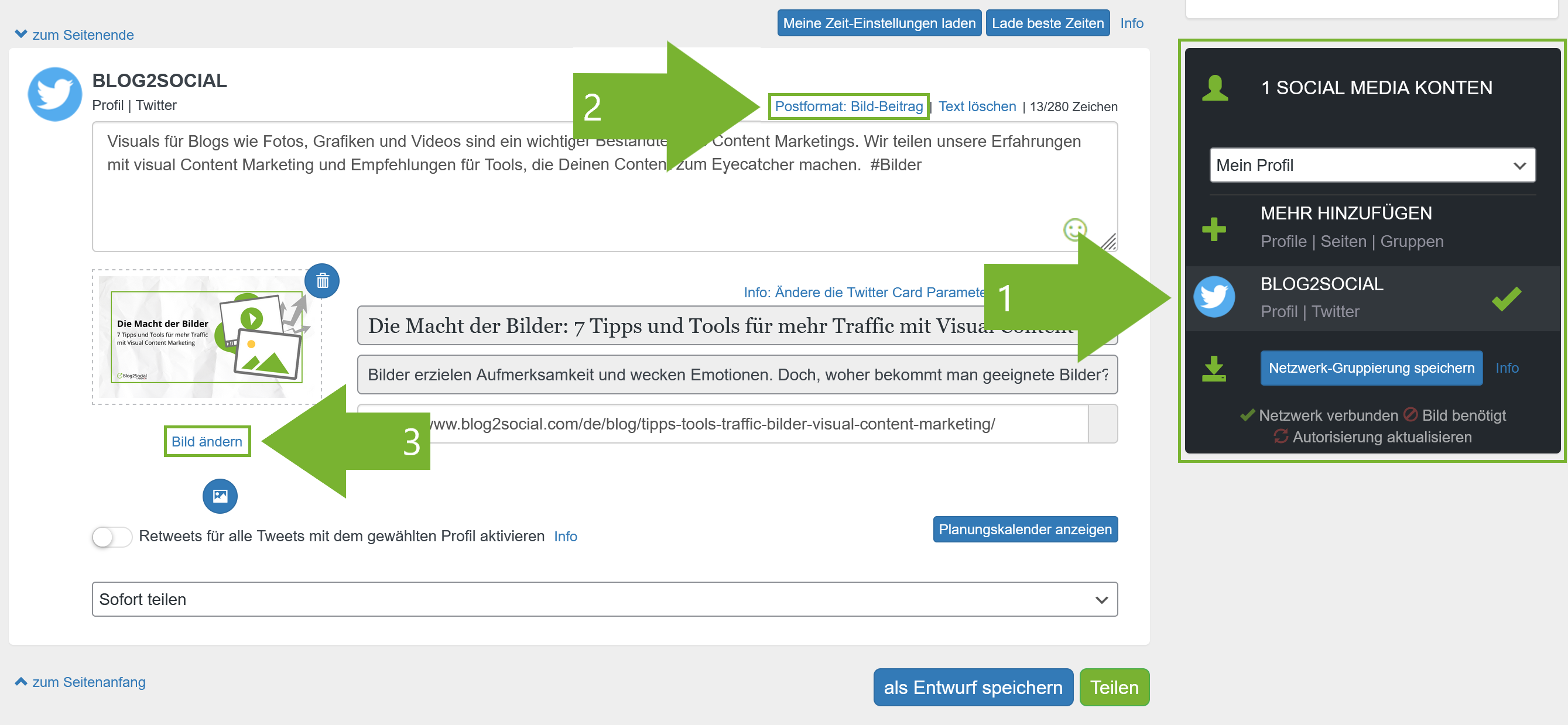1568x725 pixels.
Task: Click Seiten link under Mehr hinzufügen
Action: (x=1343, y=242)
